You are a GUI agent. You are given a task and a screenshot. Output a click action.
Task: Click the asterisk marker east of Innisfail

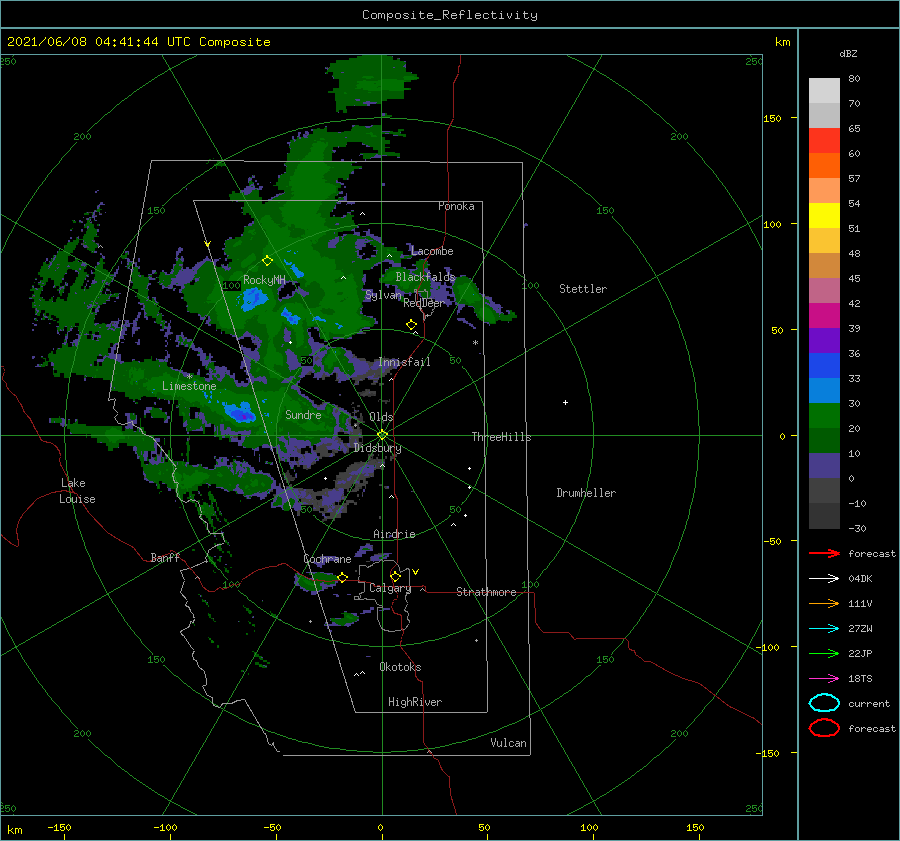(475, 343)
